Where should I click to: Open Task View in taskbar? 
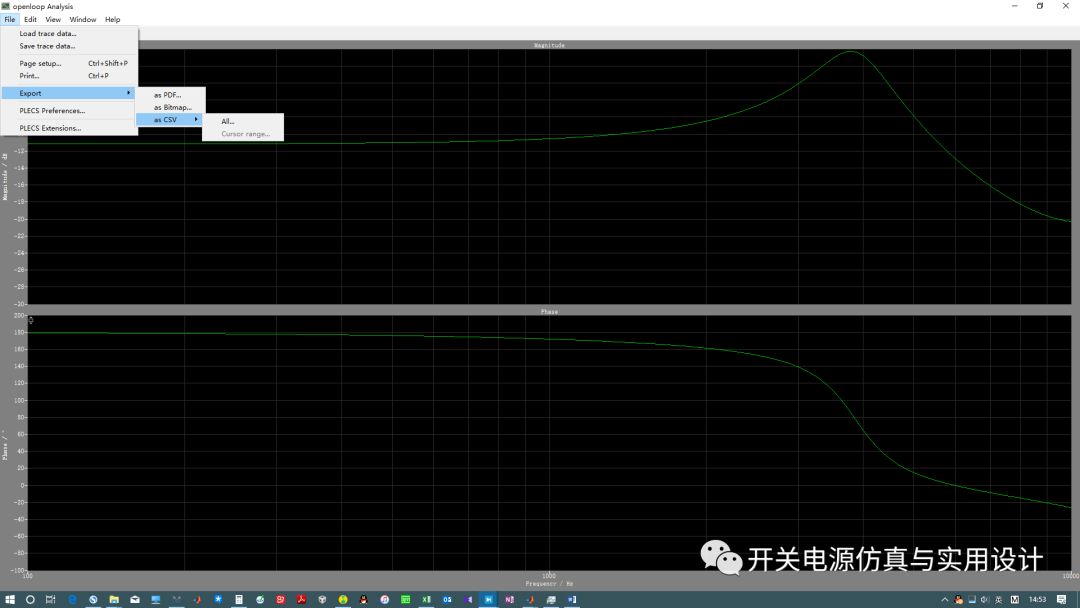click(x=50, y=600)
